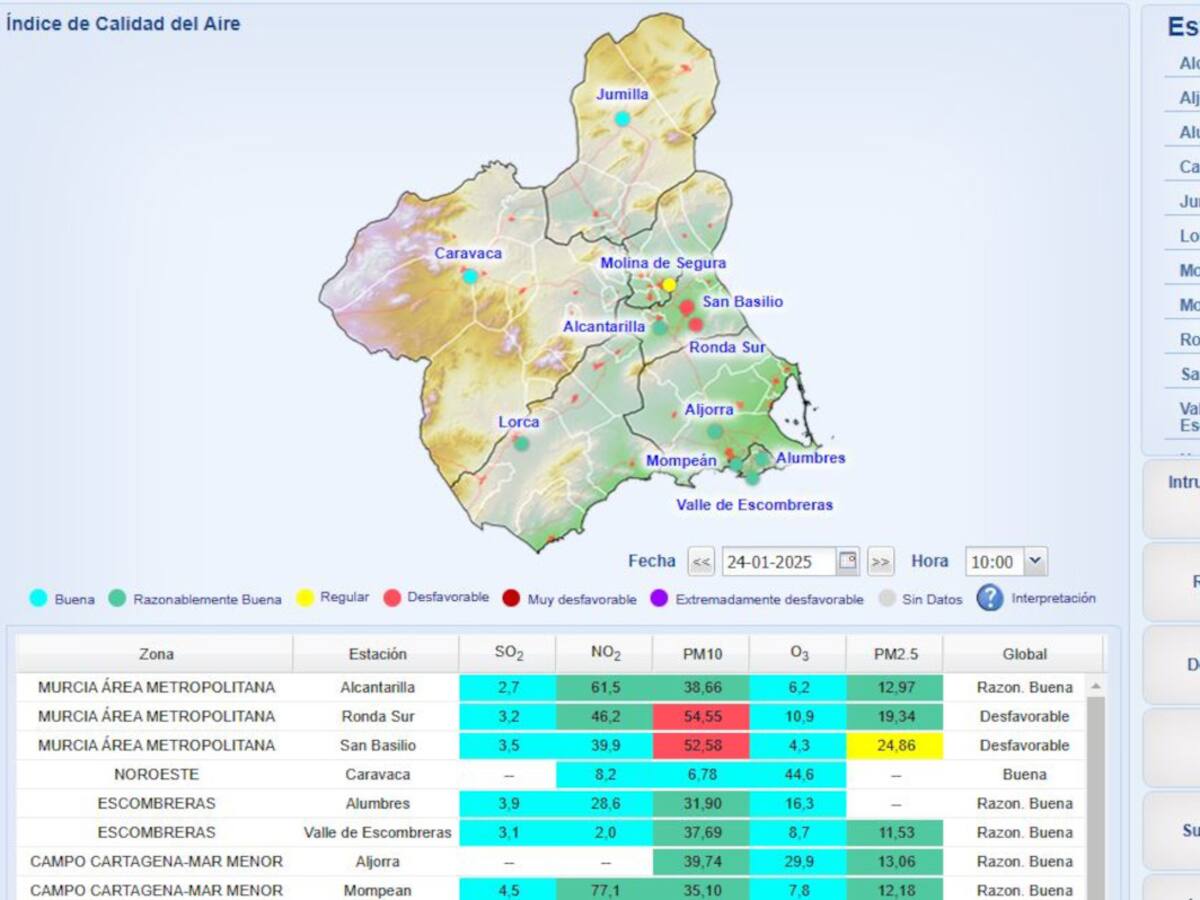Select the San Basilio station cell

377,746
